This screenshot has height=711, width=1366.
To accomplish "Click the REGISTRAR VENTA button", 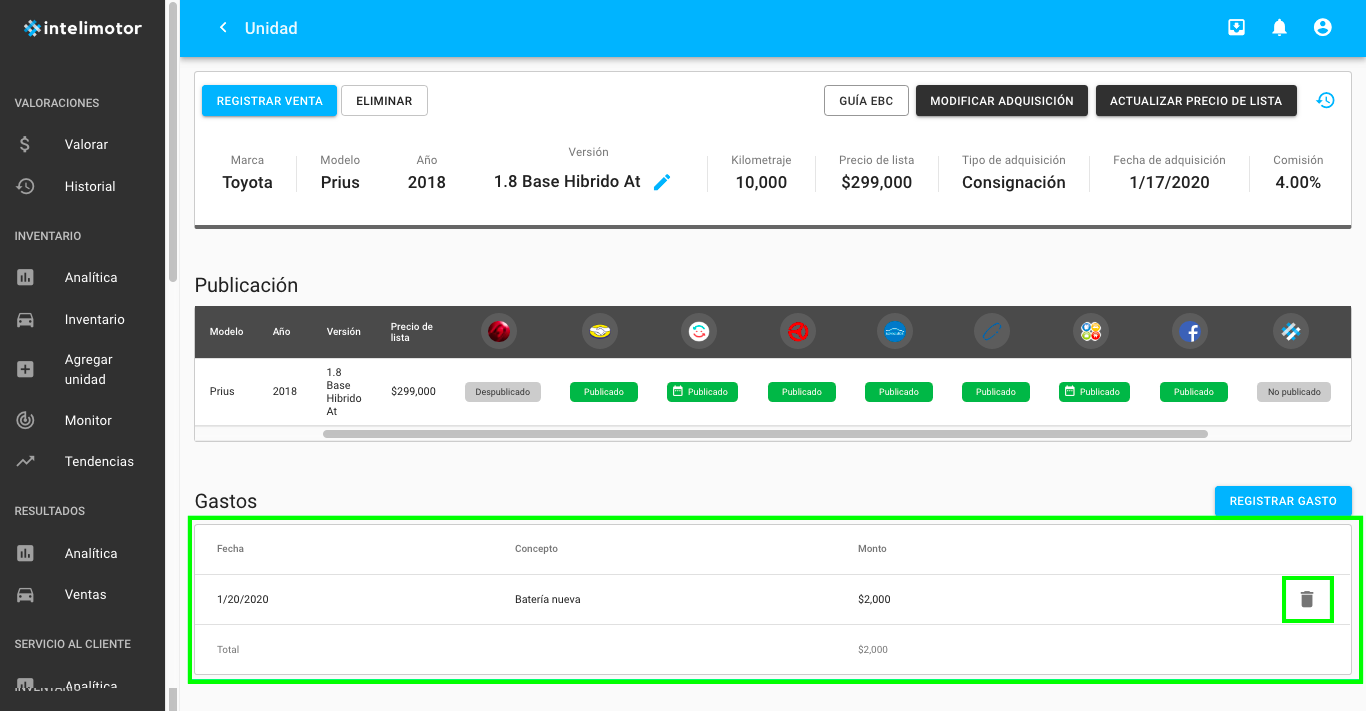I will click(269, 101).
